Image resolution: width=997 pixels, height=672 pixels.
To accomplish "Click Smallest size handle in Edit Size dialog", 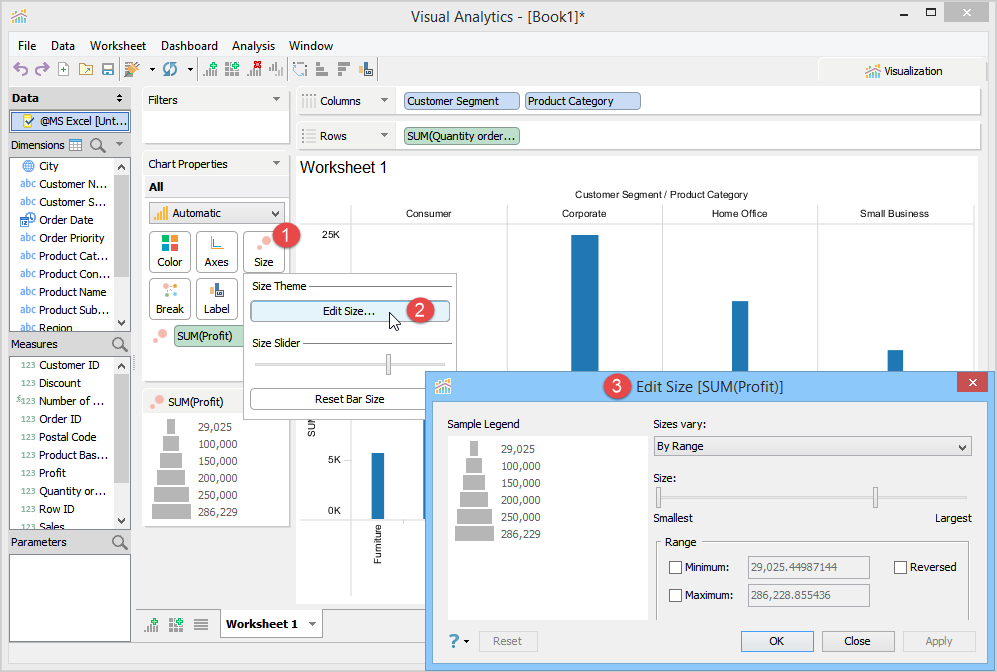I will click(x=658, y=497).
